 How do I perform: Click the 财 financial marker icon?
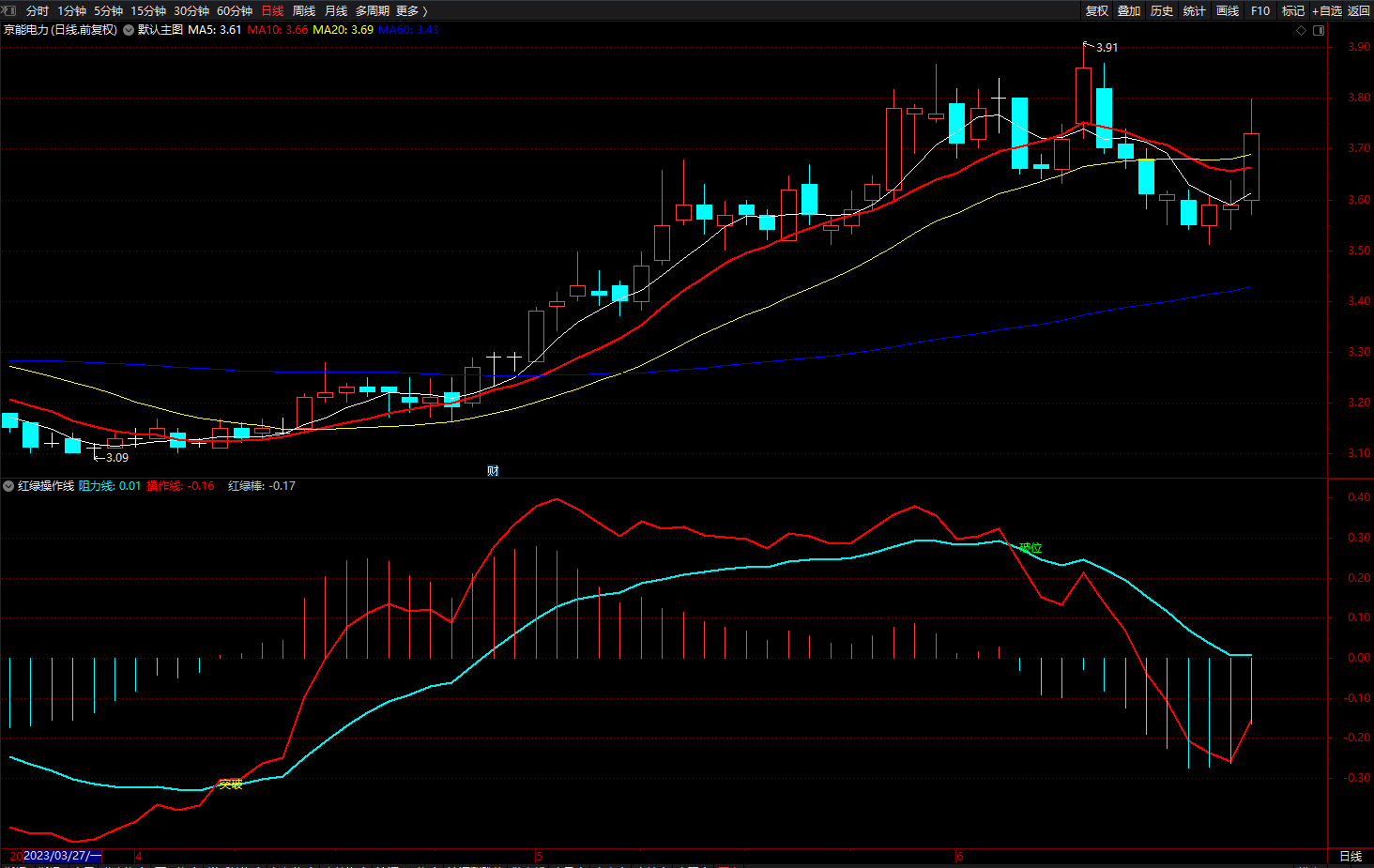tap(493, 471)
